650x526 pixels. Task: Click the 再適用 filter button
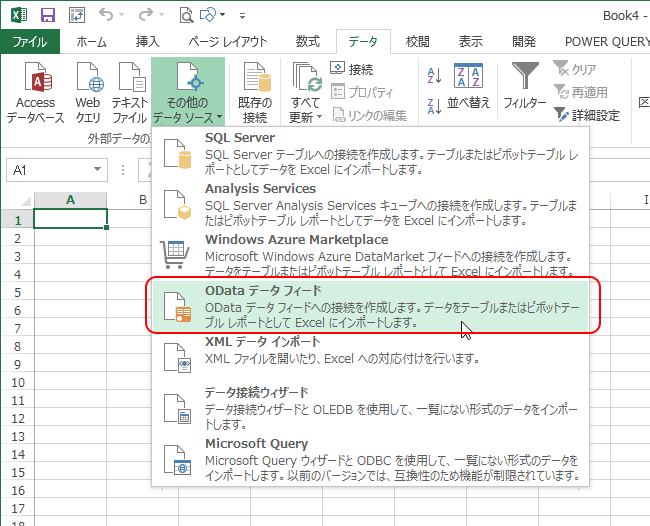click(581, 92)
